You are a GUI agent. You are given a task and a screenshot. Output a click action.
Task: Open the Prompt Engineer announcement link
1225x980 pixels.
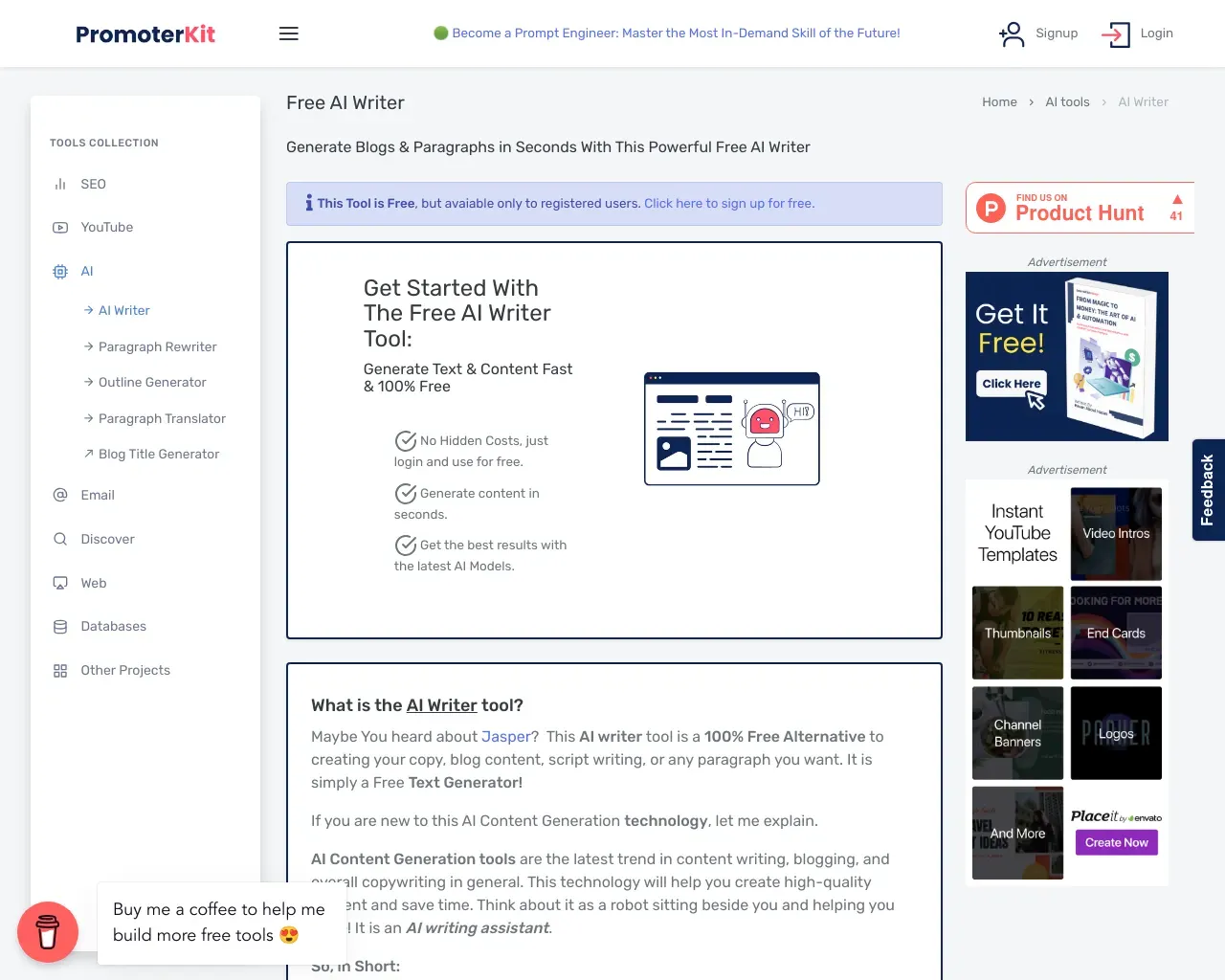point(676,33)
